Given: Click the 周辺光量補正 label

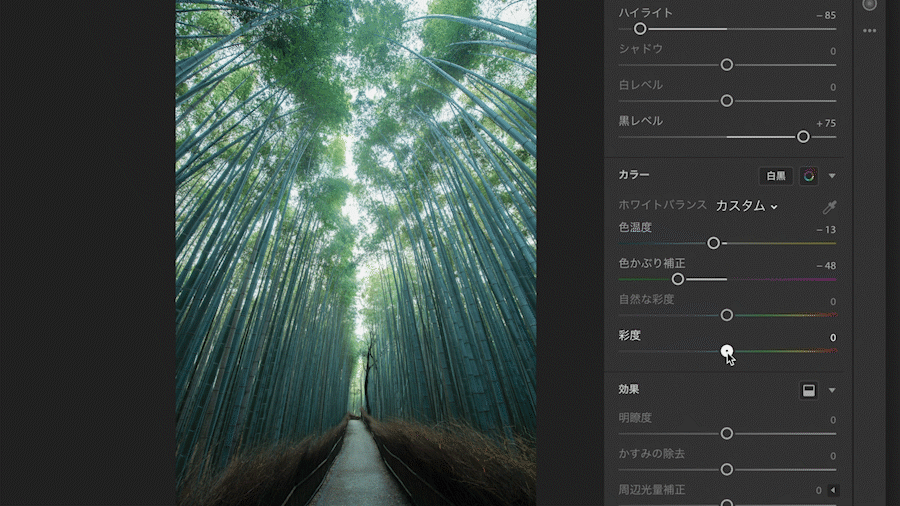Looking at the screenshot, I should click(651, 489).
